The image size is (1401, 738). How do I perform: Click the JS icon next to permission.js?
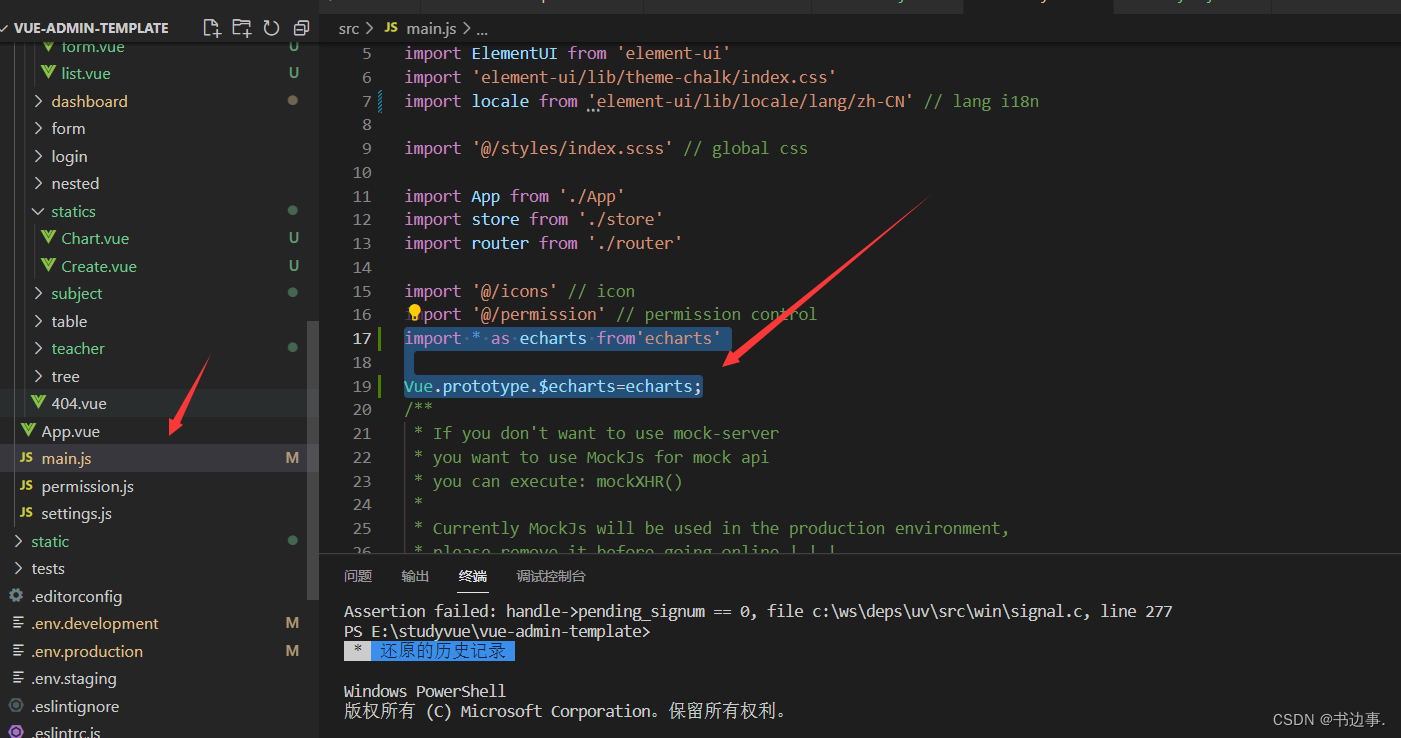coord(25,485)
